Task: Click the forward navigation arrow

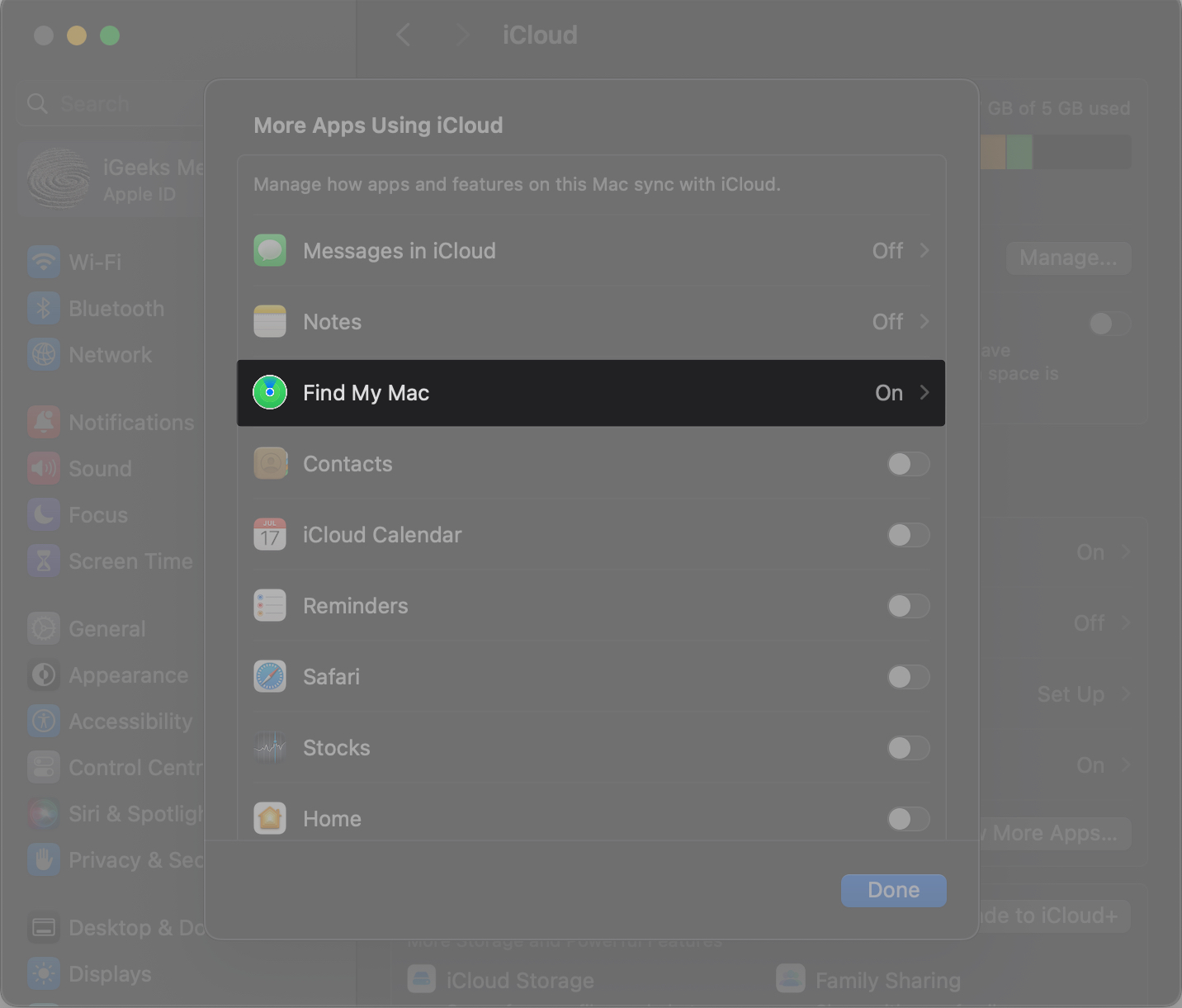Action: pos(462,35)
